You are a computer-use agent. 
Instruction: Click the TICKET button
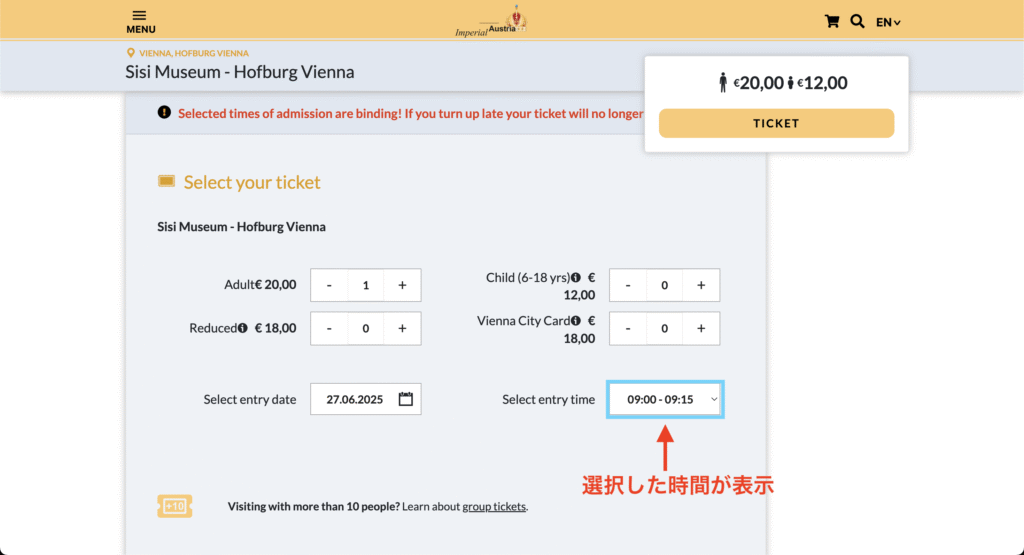[776, 123]
